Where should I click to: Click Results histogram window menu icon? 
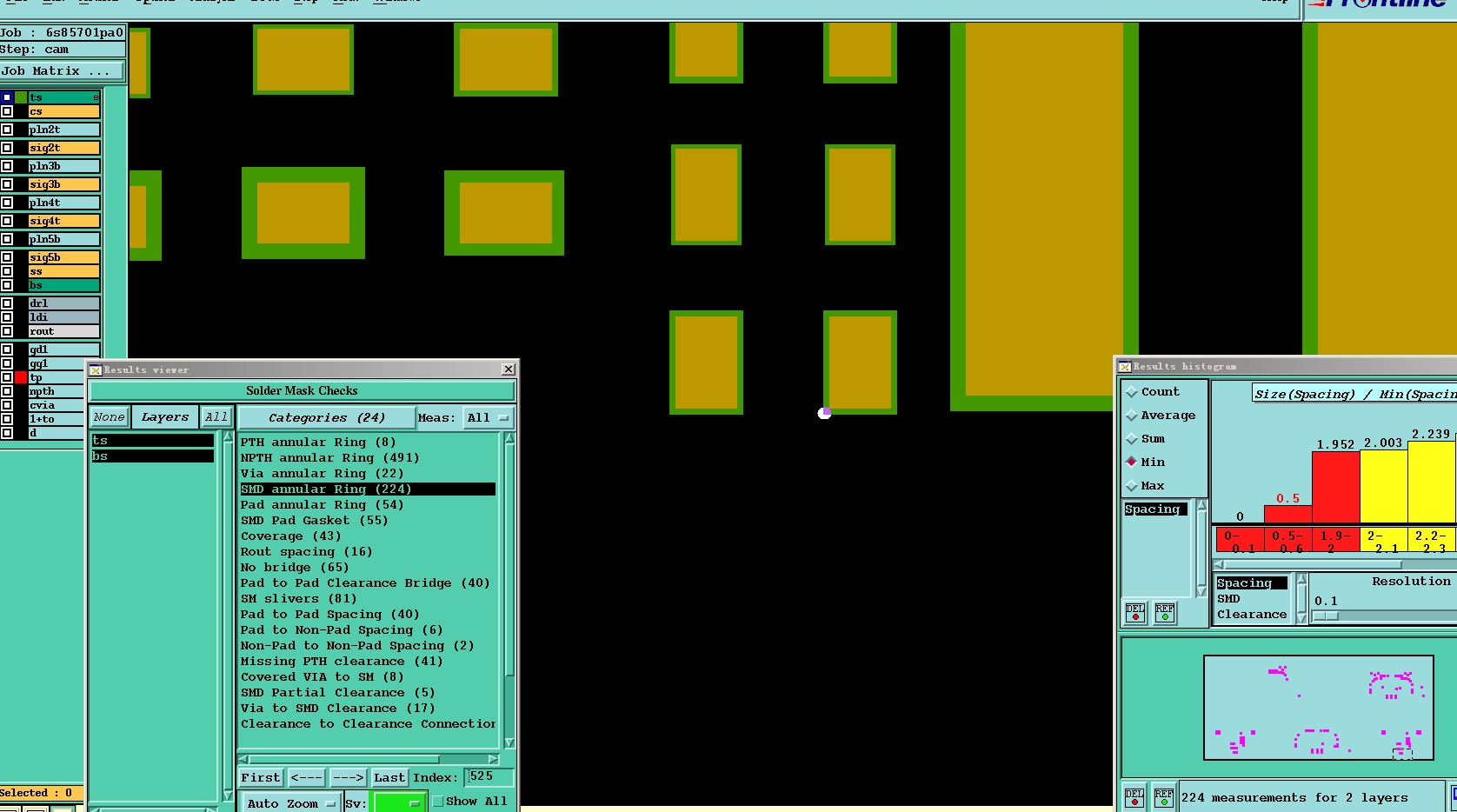click(1125, 366)
